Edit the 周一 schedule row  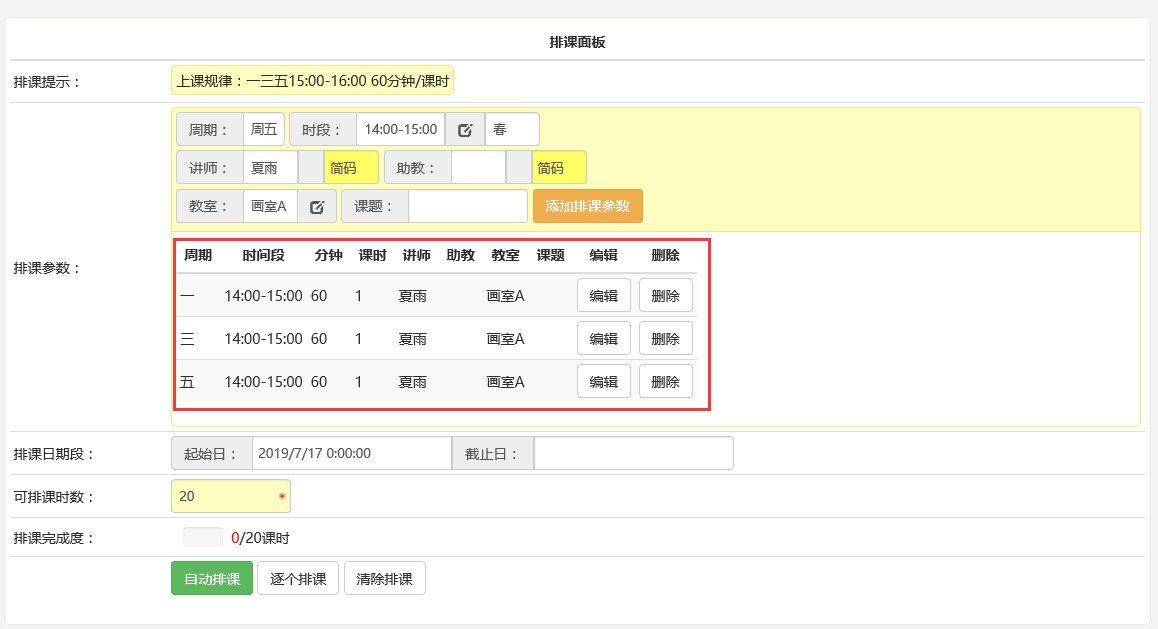[604, 296]
